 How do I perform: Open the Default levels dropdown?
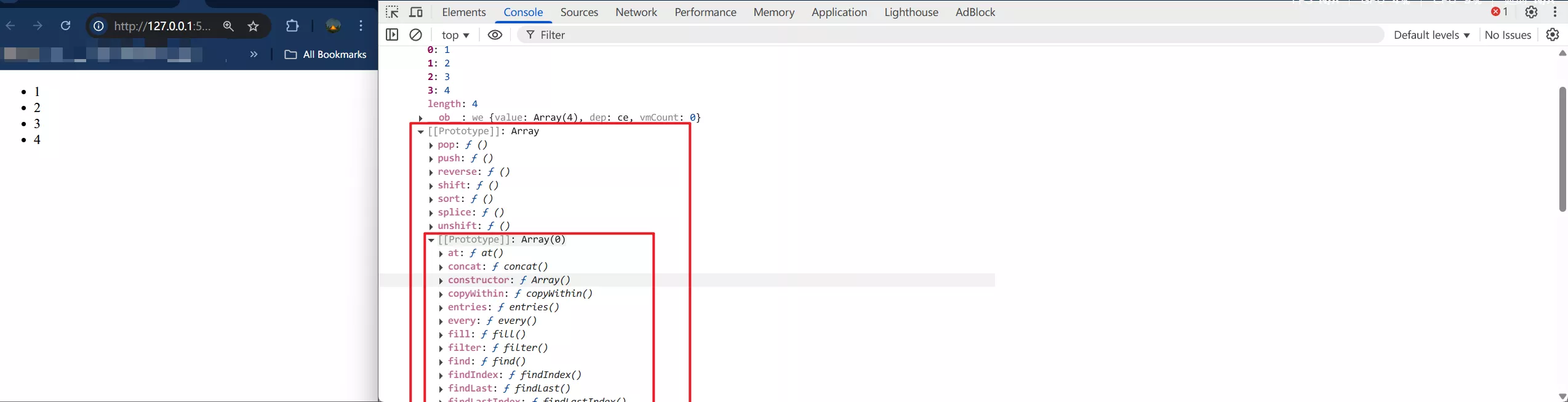pos(1431,35)
